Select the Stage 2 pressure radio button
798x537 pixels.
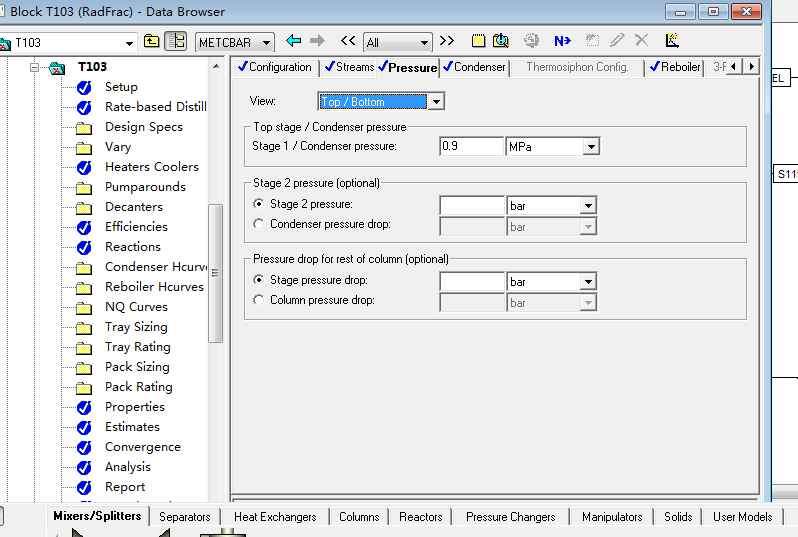click(x=259, y=204)
